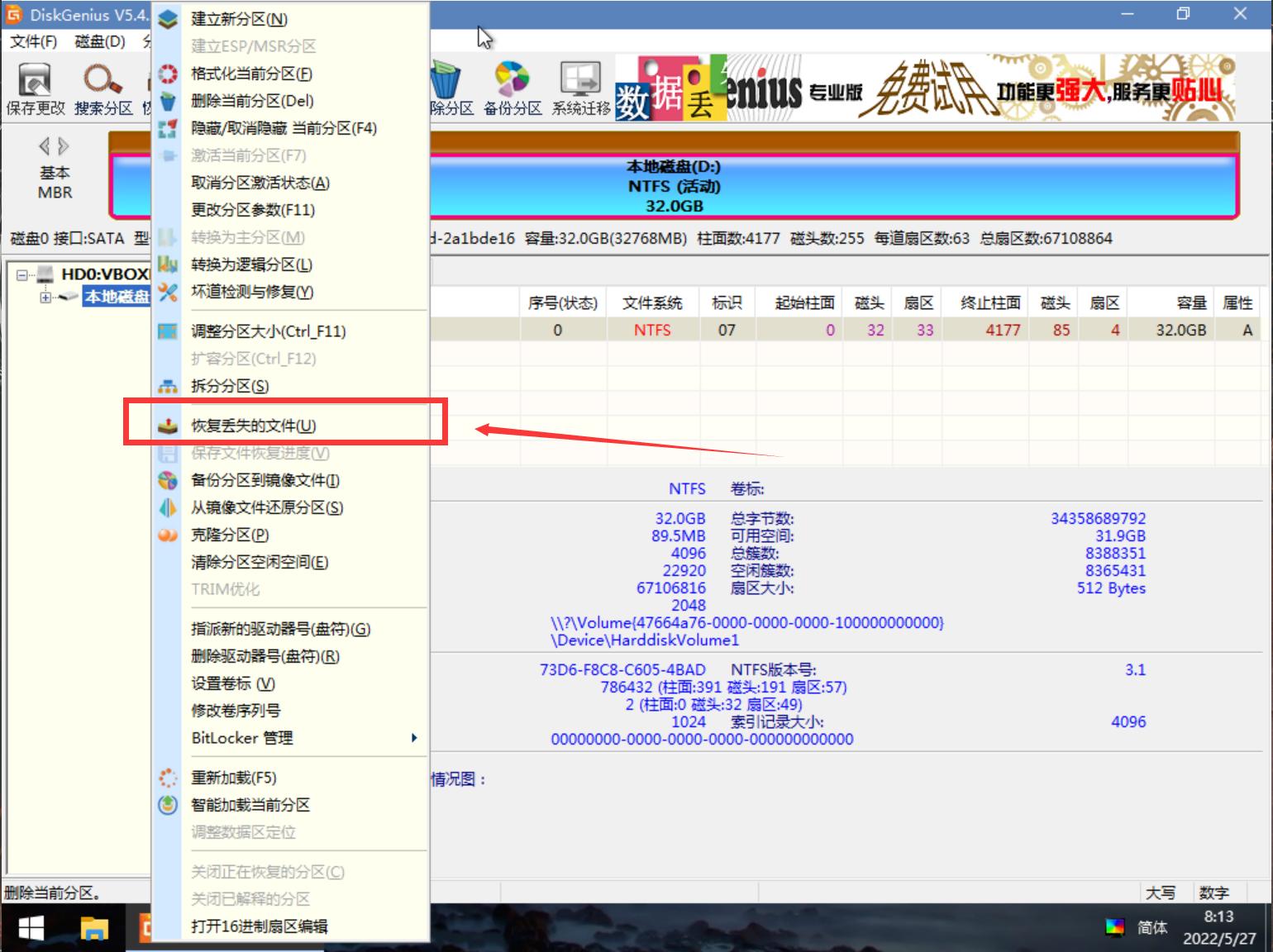The height and width of the screenshot is (952, 1273).
Task: Click the icon beside 拆分分区(S)
Action: coord(168,386)
